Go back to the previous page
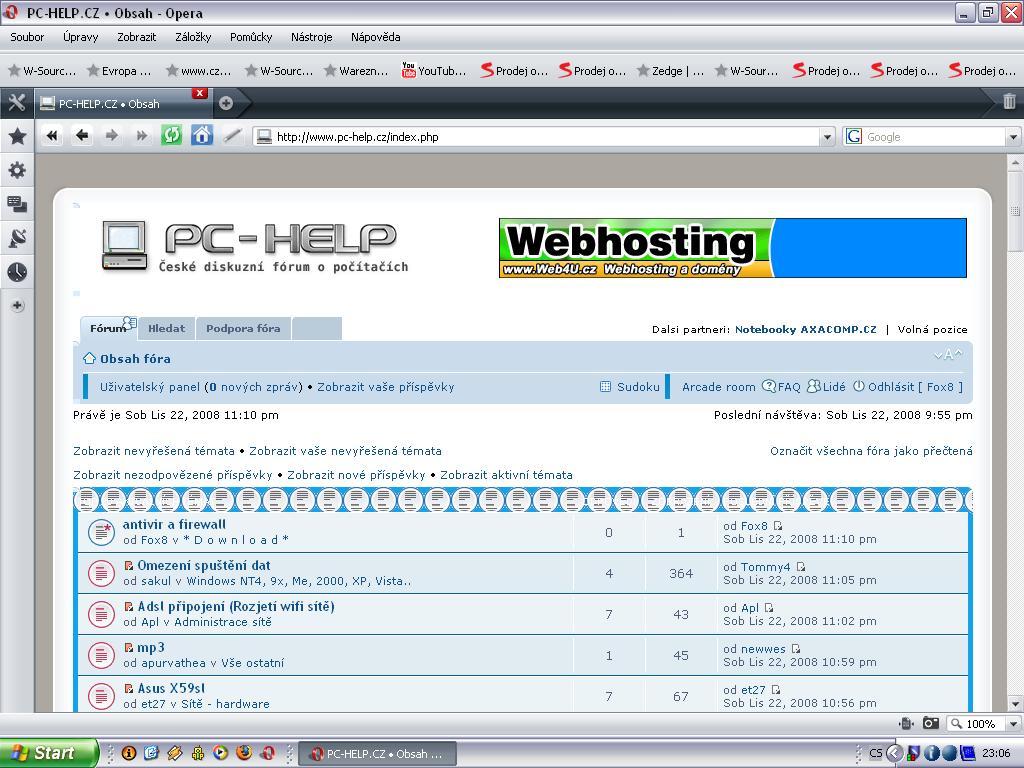The width and height of the screenshot is (1024, 768). point(82,136)
